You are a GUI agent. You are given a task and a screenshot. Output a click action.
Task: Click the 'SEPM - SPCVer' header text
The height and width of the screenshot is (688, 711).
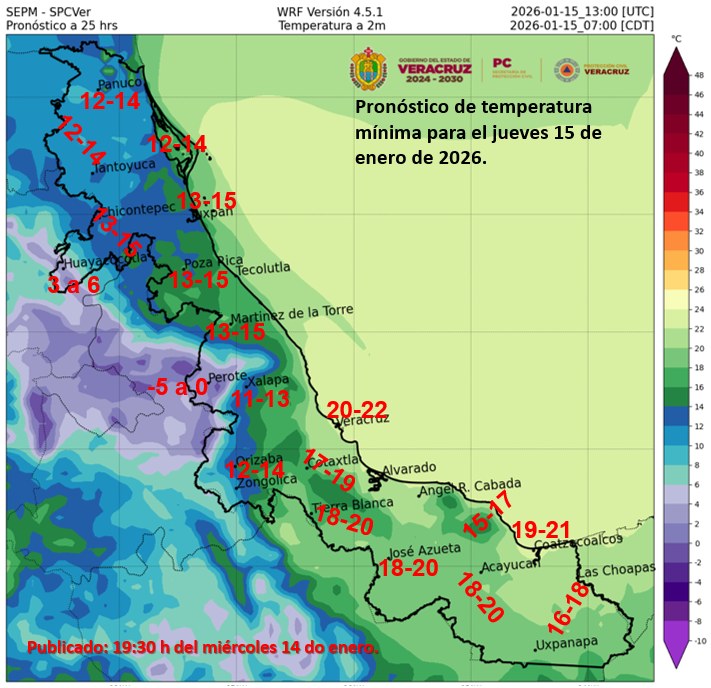click(49, 12)
